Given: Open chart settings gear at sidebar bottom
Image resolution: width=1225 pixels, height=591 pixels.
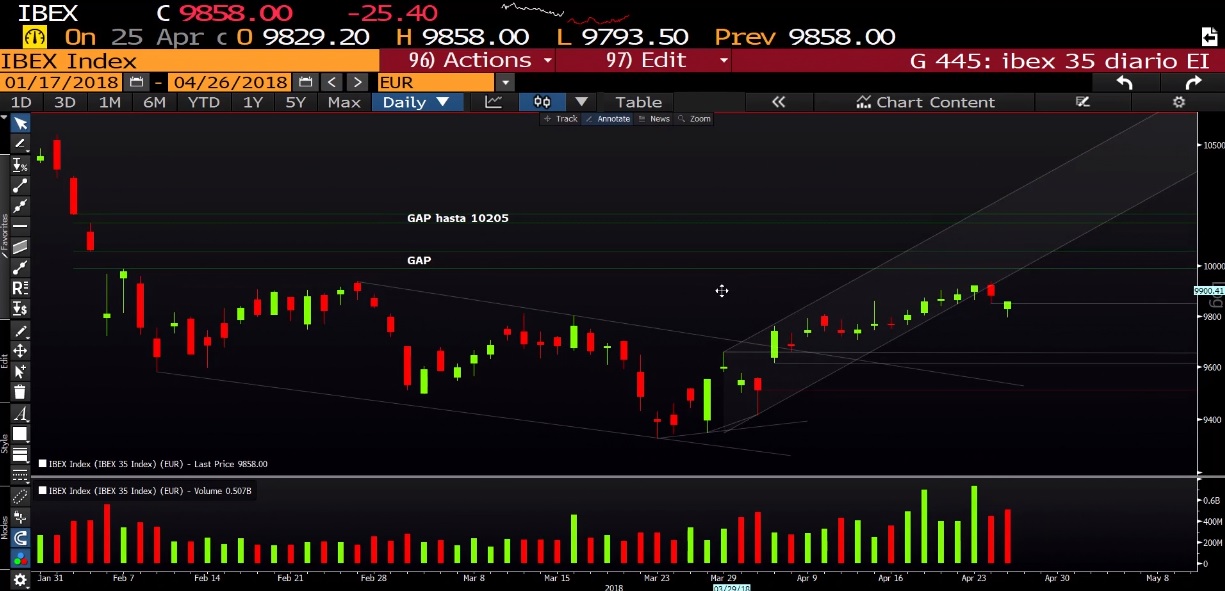Looking at the screenshot, I should click(20, 580).
